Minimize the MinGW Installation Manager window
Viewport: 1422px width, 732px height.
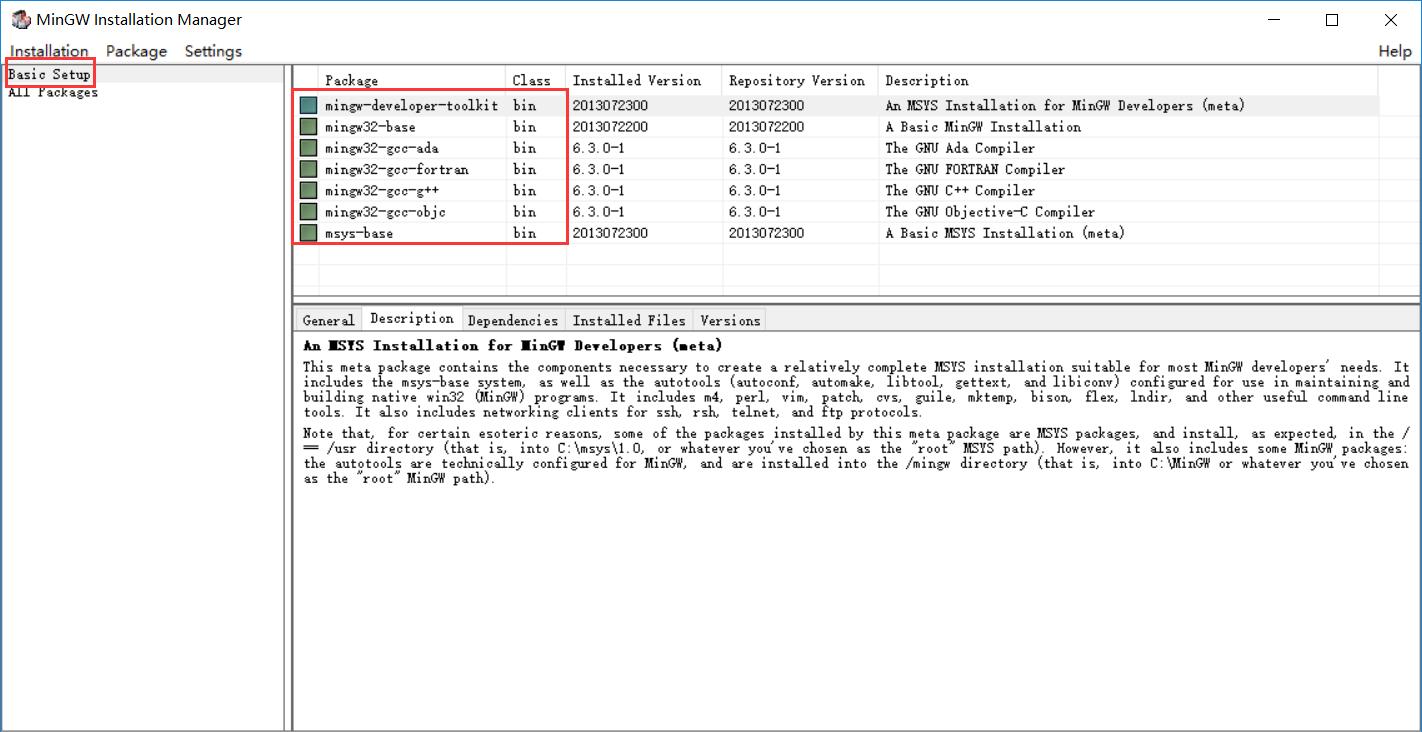point(1273,20)
